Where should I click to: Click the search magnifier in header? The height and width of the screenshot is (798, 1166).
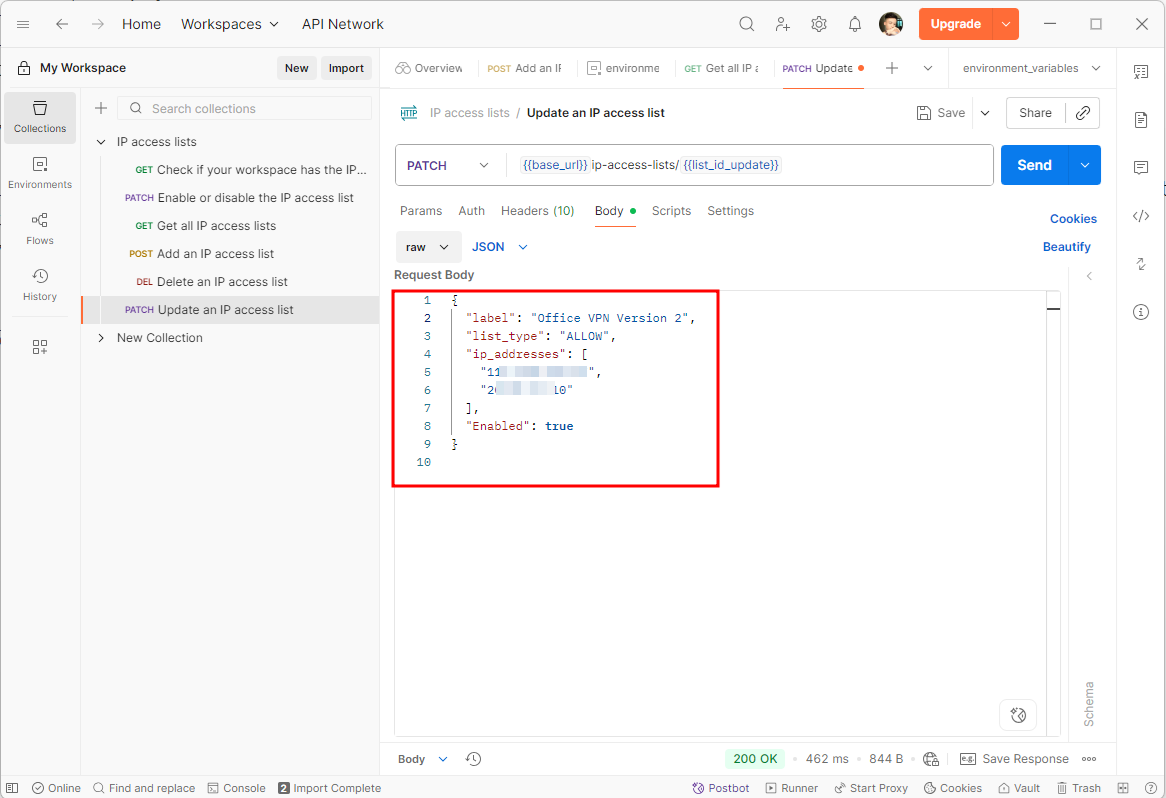point(746,24)
